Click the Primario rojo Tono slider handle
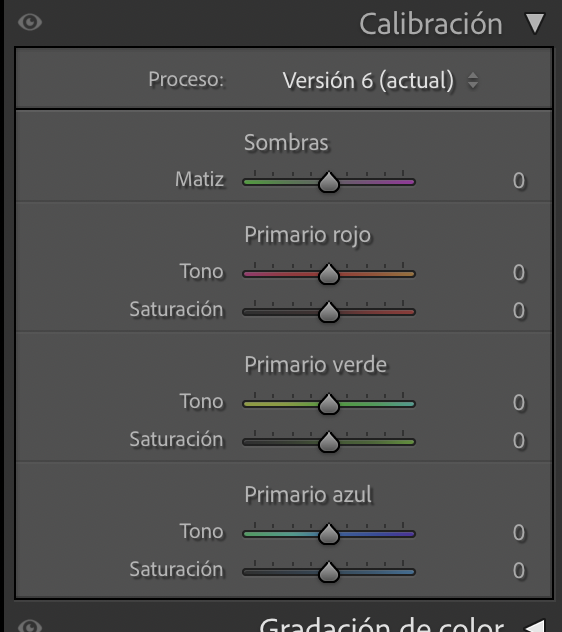Viewport: 562px width, 632px height. pos(329,274)
